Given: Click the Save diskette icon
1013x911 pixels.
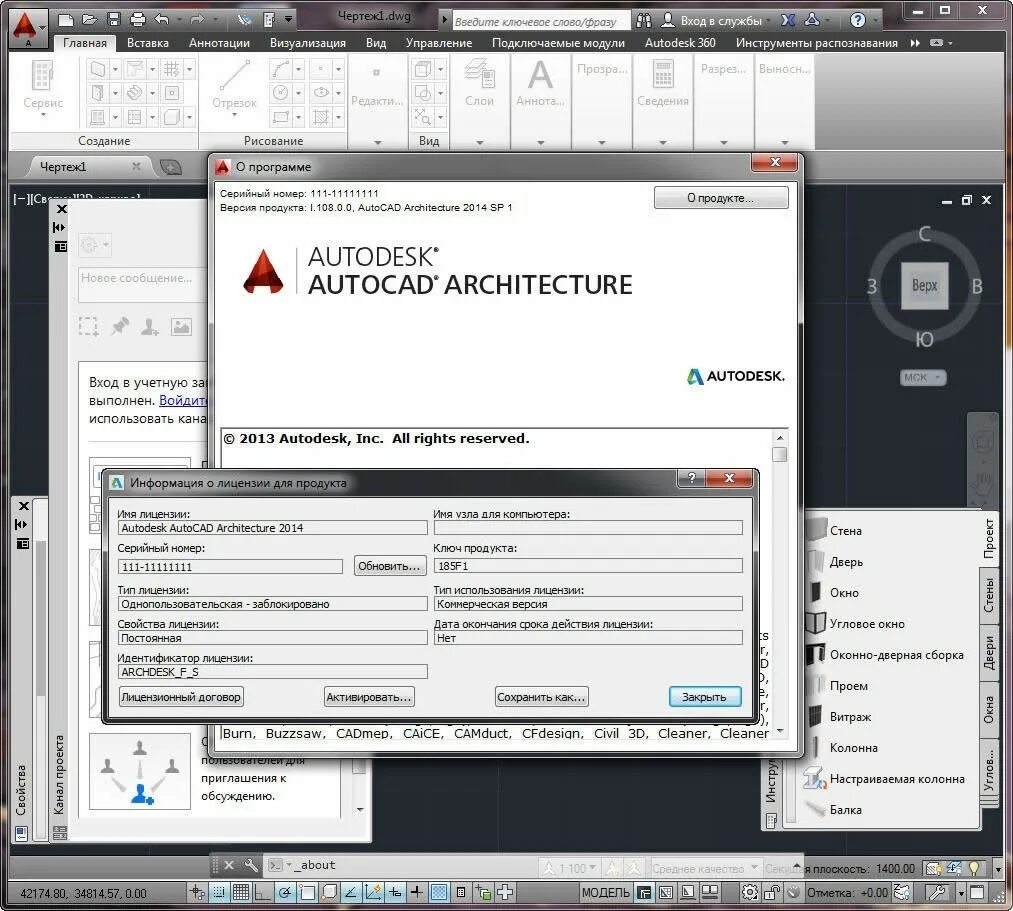Looking at the screenshot, I should [114, 20].
